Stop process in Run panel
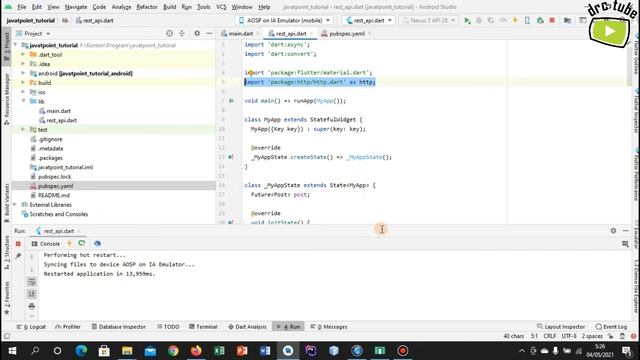 pyautogui.click(x=18, y=244)
